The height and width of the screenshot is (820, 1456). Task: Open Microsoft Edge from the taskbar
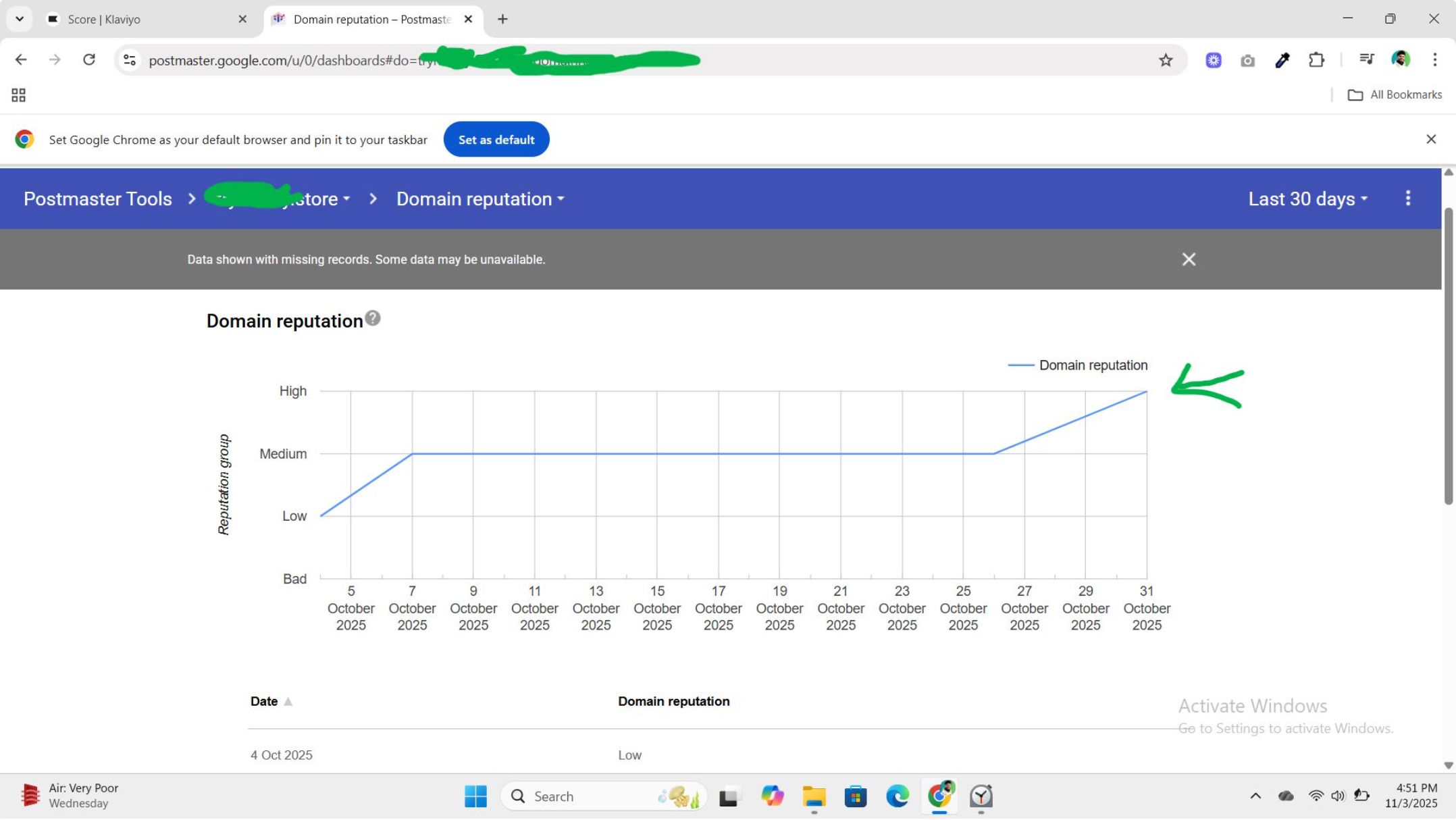point(898,796)
